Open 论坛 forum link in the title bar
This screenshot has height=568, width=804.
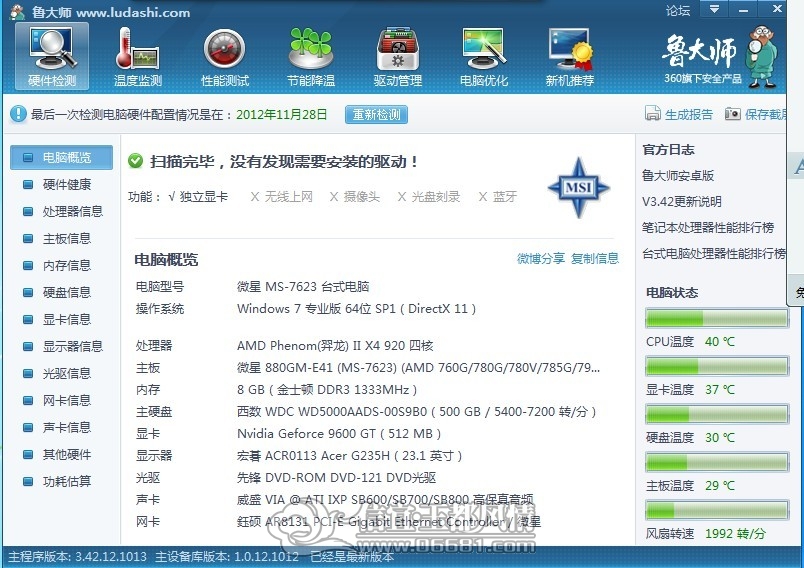[x=678, y=10]
